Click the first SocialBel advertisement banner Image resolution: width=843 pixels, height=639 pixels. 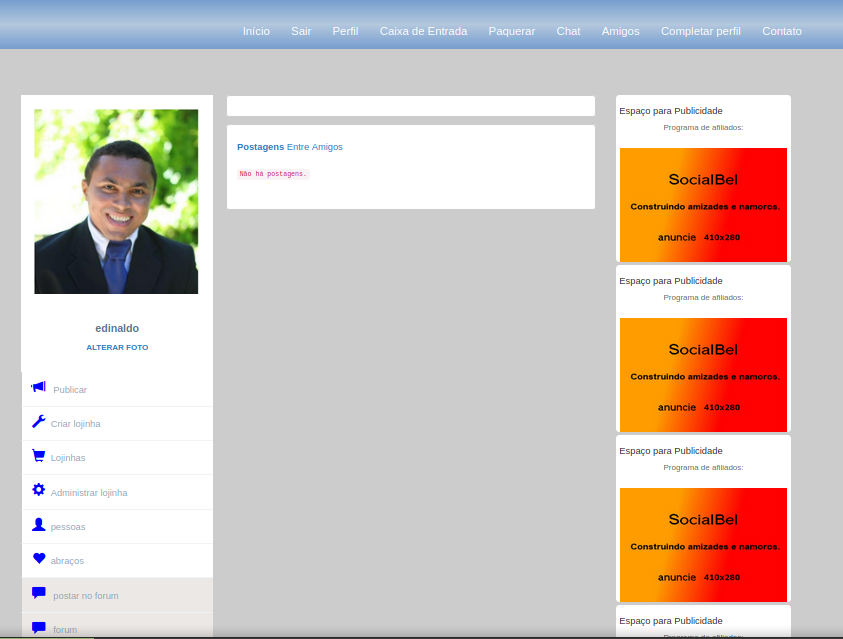pos(703,205)
